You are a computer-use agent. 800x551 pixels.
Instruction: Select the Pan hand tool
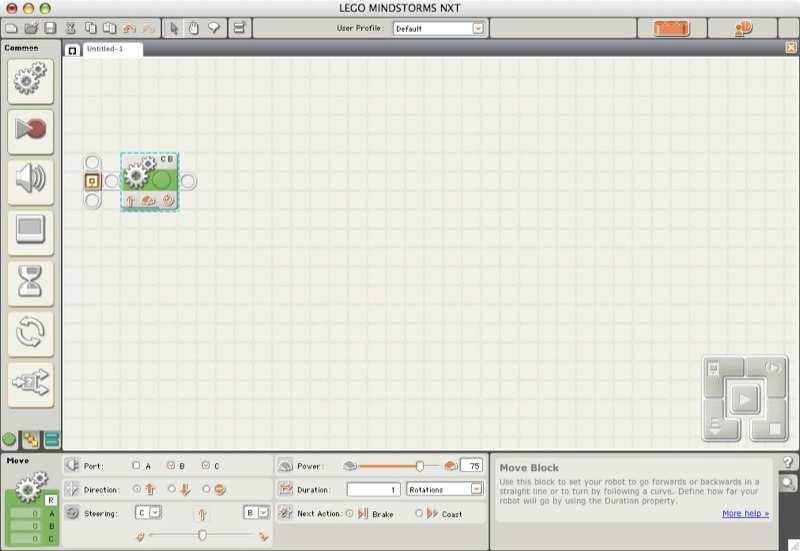coord(193,28)
